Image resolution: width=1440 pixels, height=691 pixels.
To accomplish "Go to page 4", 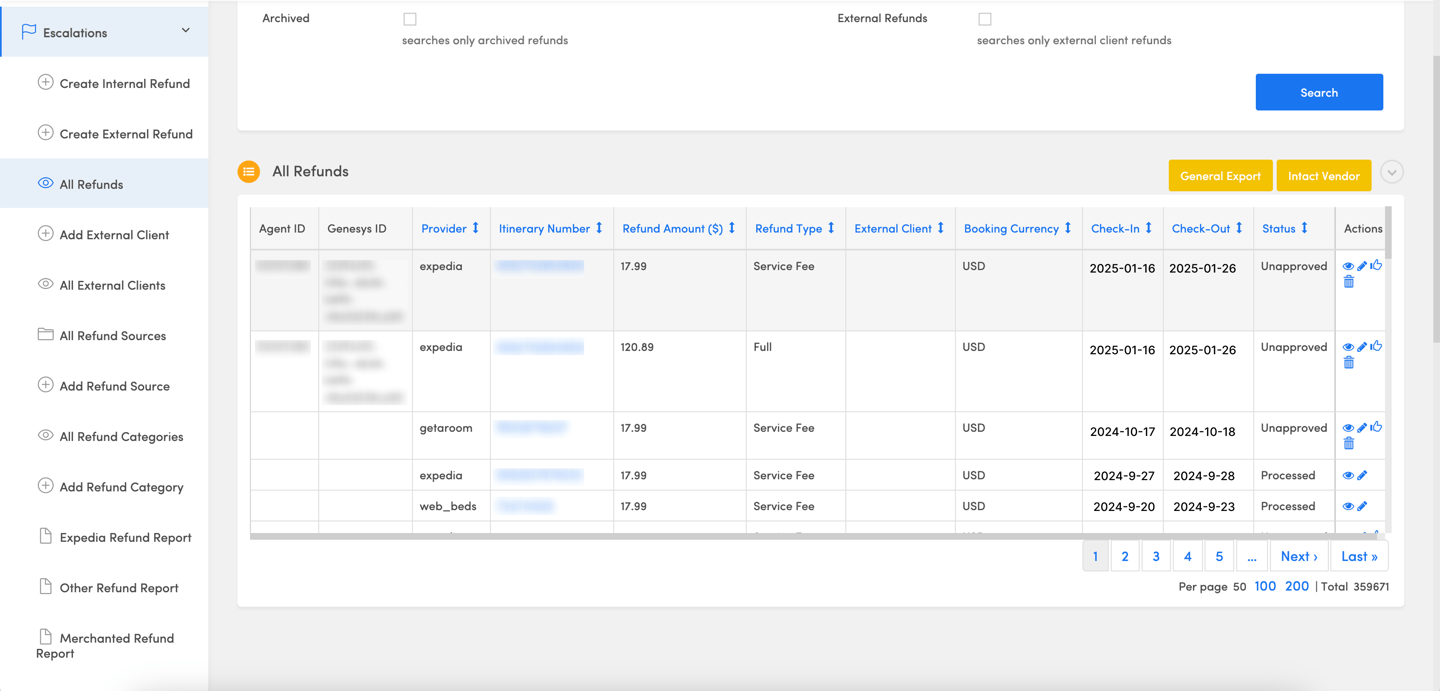I will click(1187, 556).
